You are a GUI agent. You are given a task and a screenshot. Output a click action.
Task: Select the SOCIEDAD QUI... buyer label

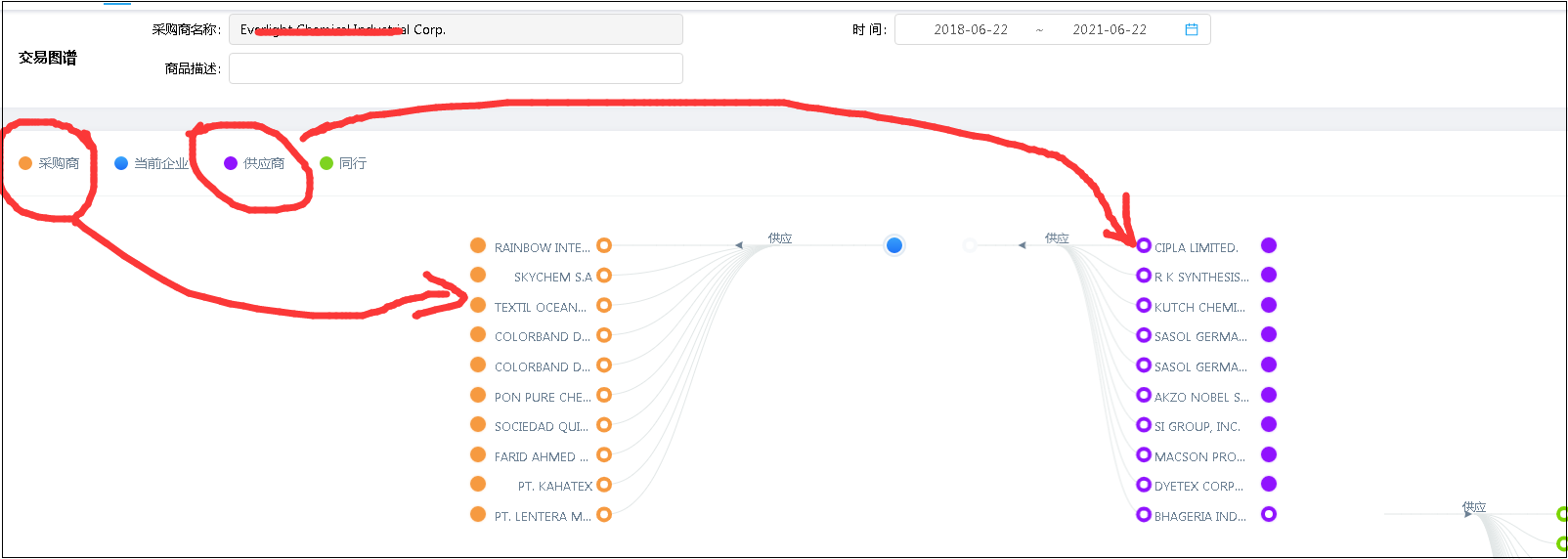(542, 427)
